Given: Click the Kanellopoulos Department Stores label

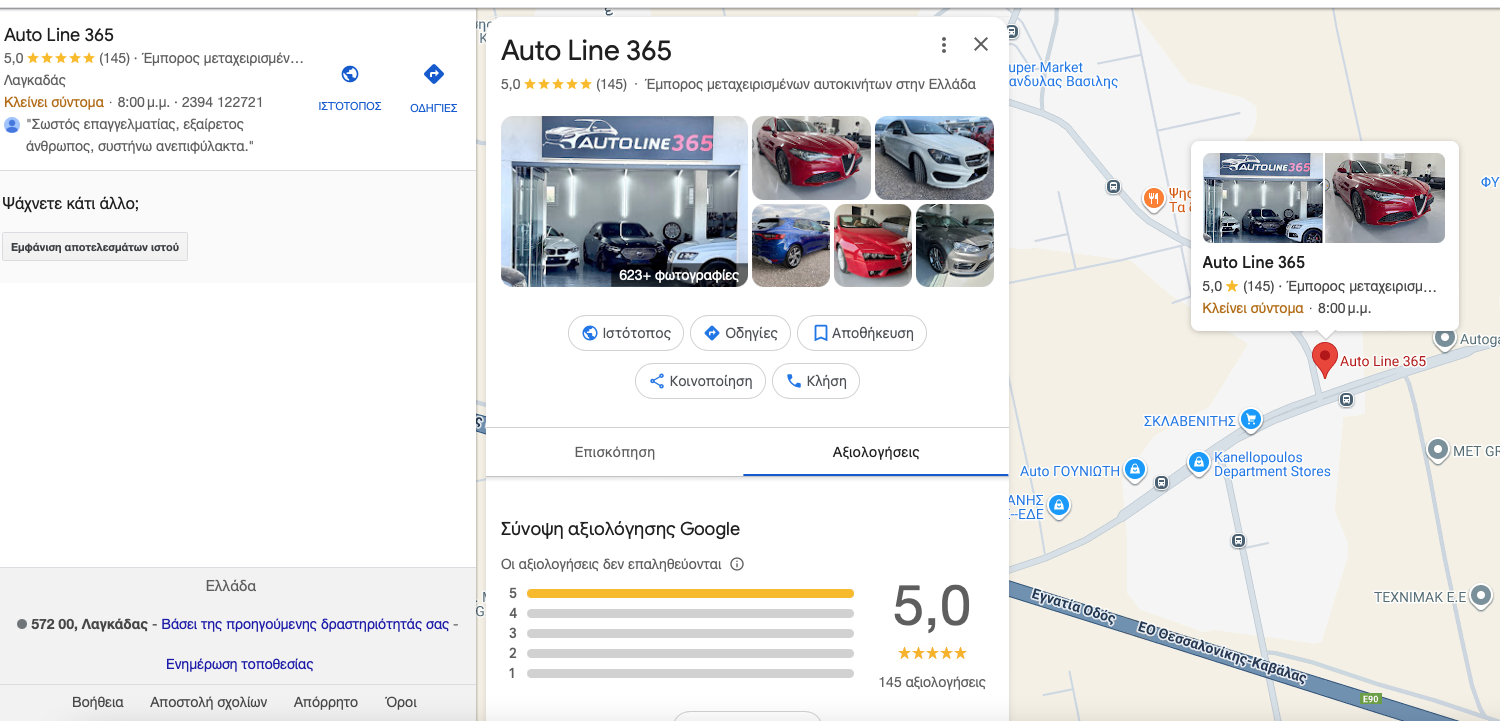Looking at the screenshot, I should (x=1272, y=464).
